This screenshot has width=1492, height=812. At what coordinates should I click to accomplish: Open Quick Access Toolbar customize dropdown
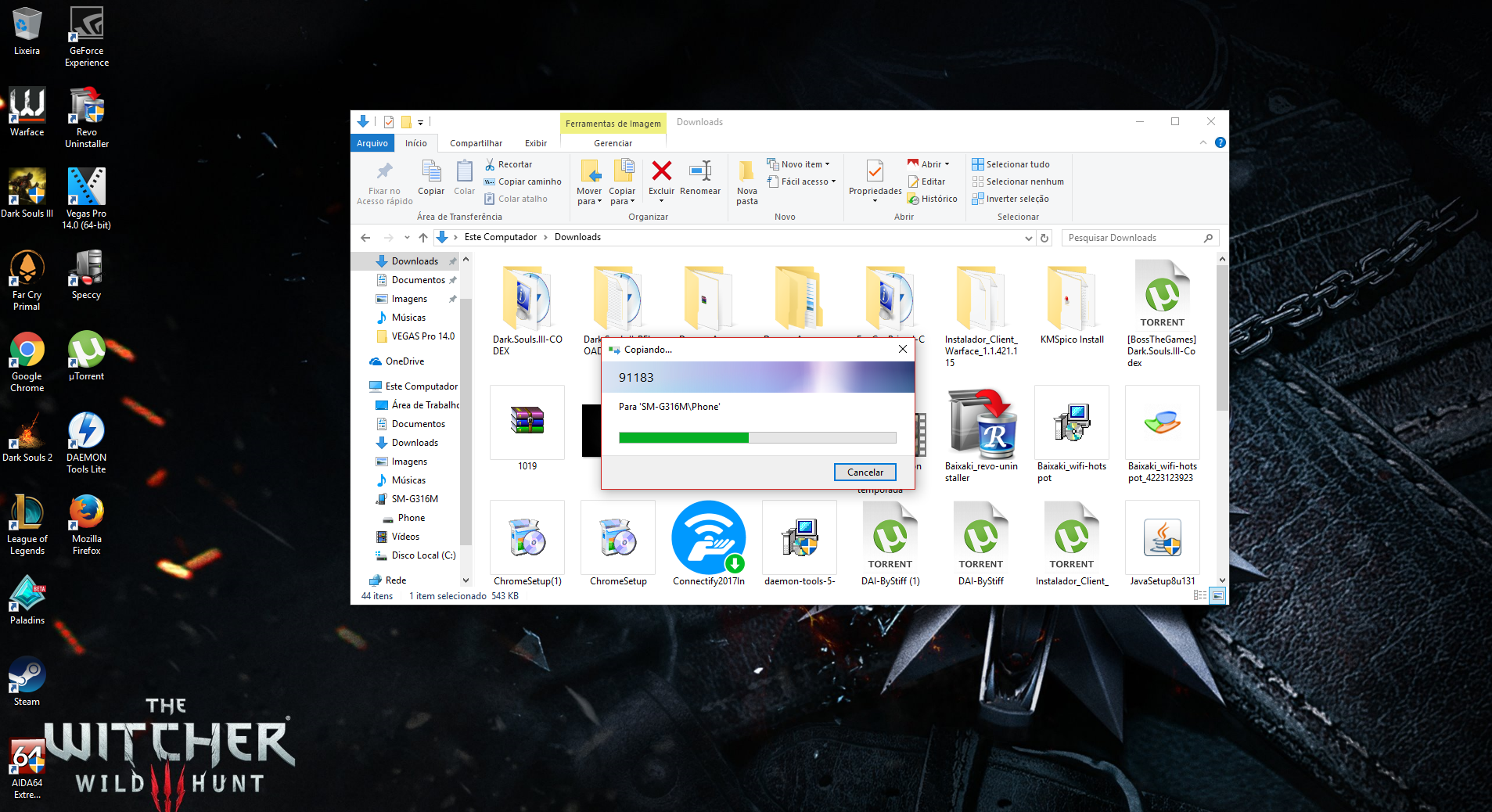[x=420, y=122]
